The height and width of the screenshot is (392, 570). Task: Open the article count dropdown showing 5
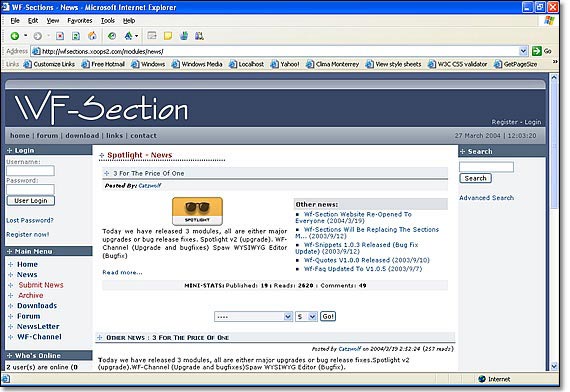coord(306,316)
